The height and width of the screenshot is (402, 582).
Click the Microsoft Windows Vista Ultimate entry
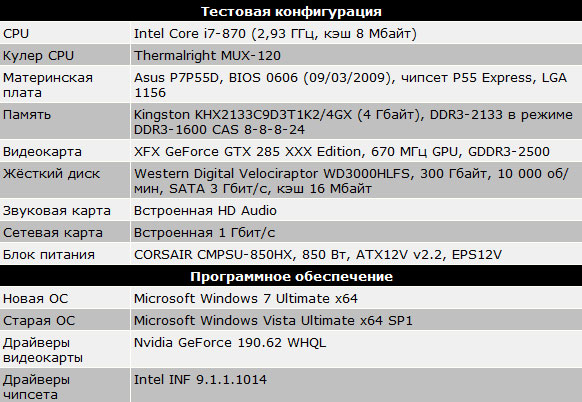point(273,320)
